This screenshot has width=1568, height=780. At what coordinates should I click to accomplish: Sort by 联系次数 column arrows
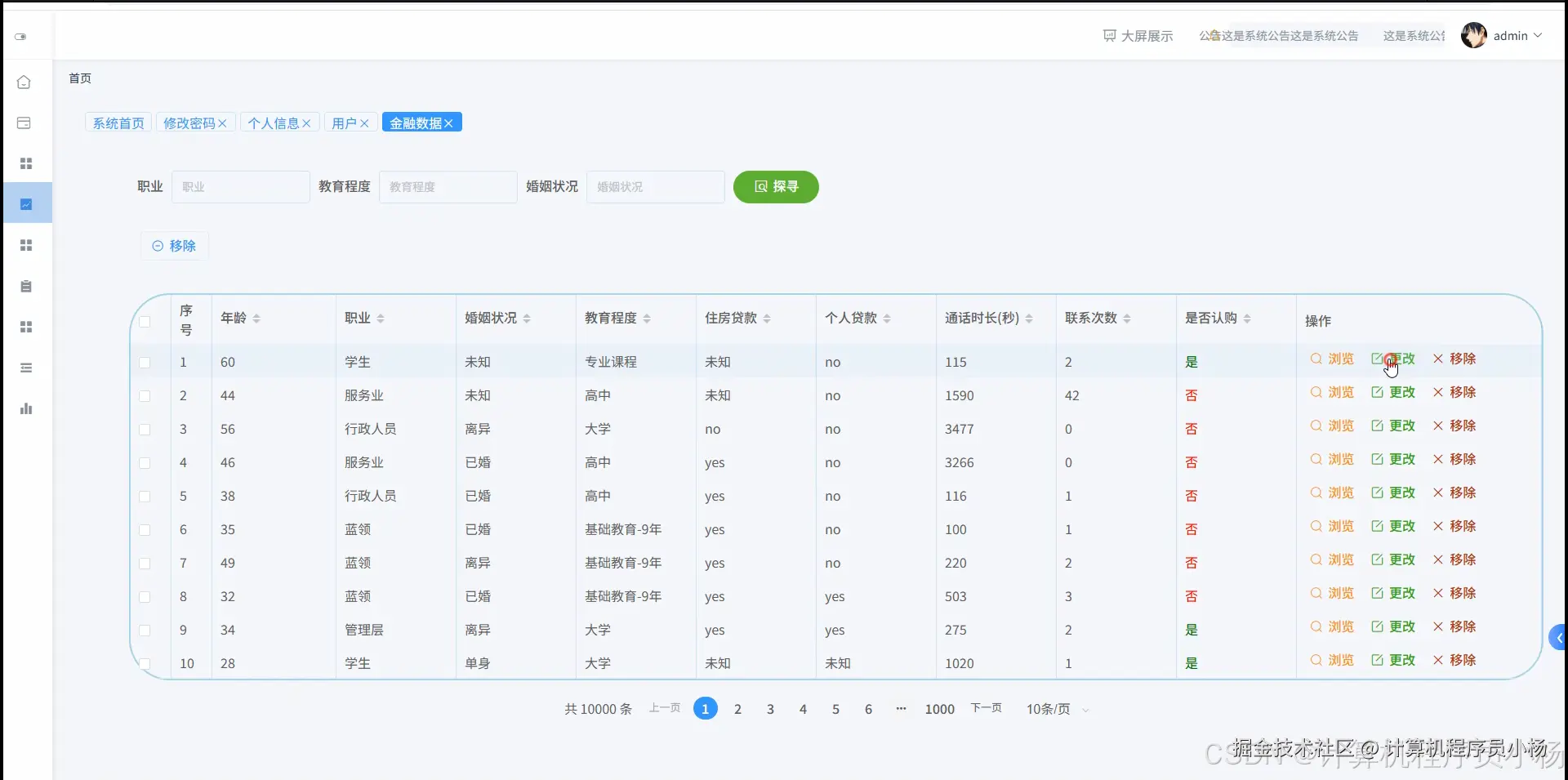coord(1127,319)
